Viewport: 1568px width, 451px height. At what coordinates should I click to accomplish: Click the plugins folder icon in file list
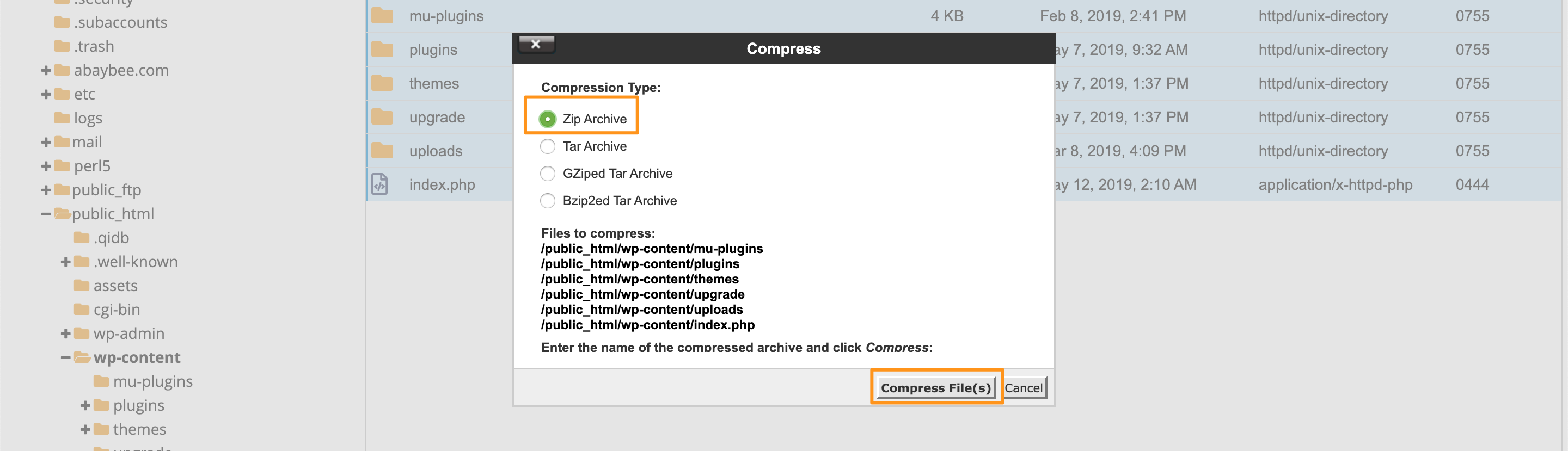[x=382, y=50]
